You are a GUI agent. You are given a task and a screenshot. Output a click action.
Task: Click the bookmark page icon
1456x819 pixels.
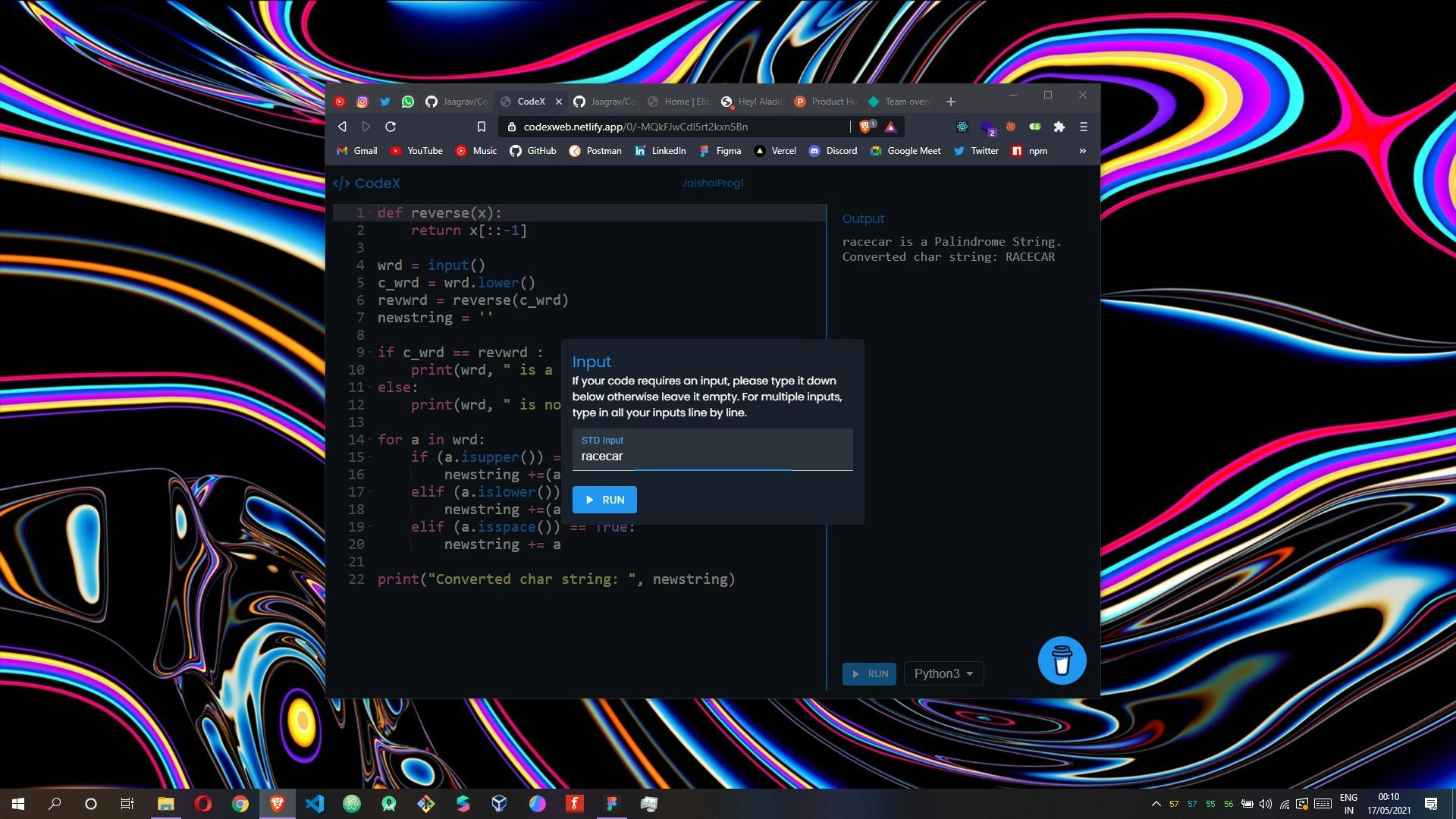pyautogui.click(x=481, y=127)
